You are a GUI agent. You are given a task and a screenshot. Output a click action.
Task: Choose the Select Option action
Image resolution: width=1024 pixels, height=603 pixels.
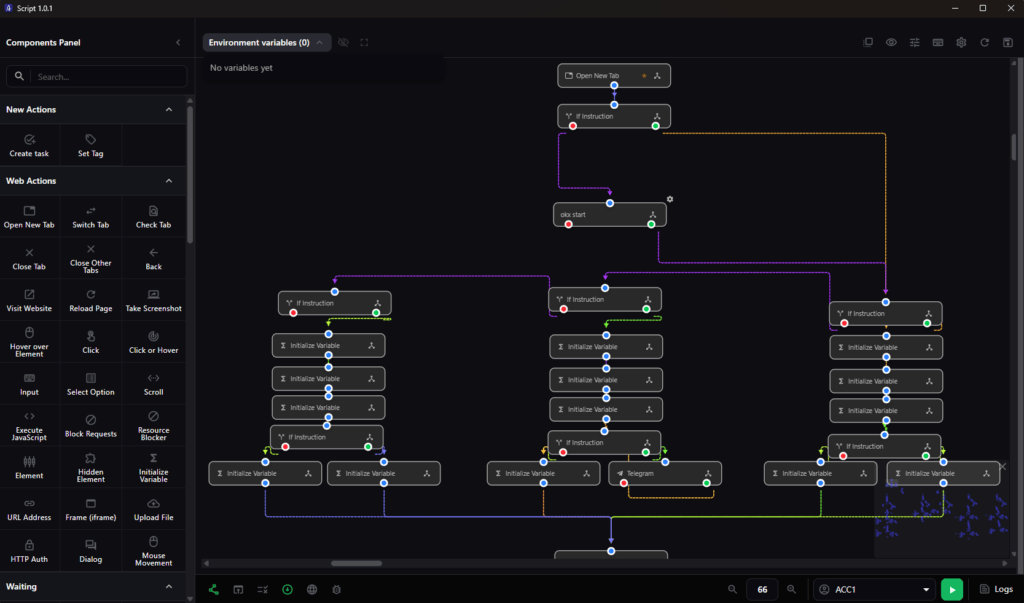(91, 384)
